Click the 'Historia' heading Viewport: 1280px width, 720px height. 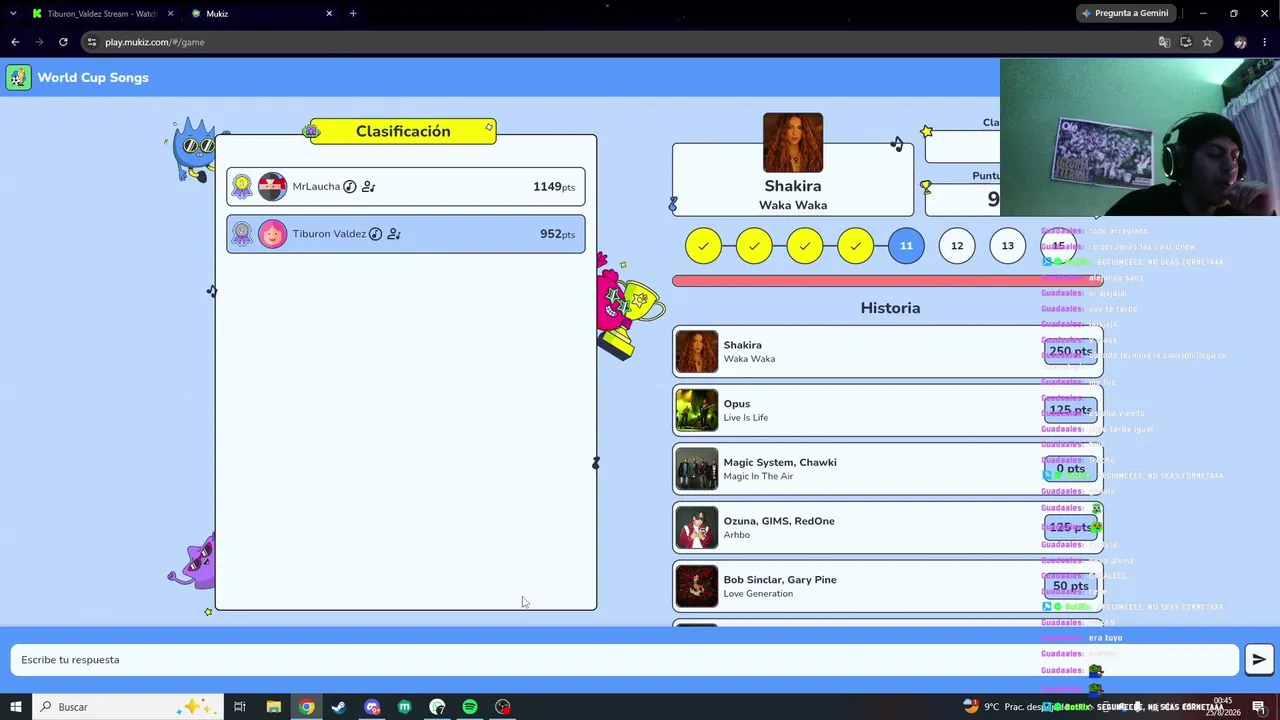click(890, 308)
